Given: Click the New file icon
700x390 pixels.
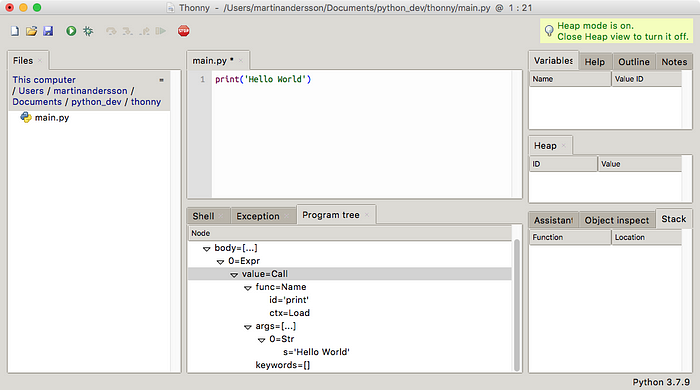Looking at the screenshot, I should coord(15,31).
